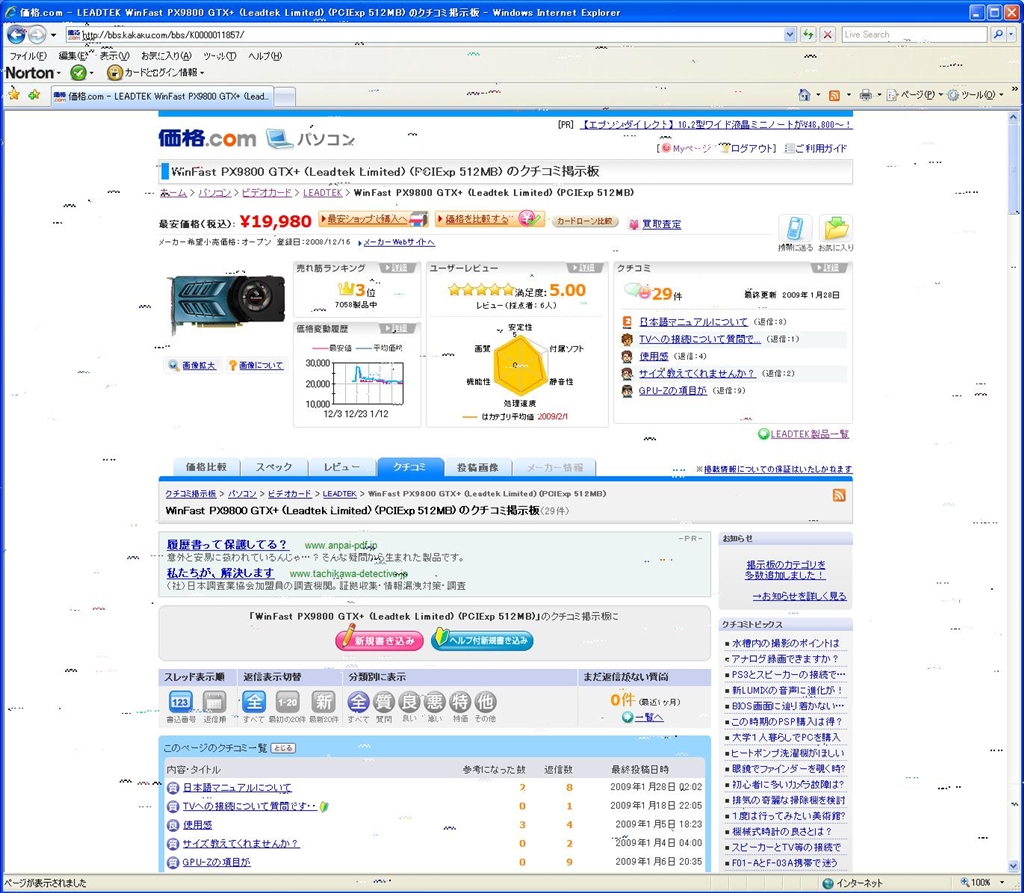
Task: Click the send-to-mobile phone icon
Action: coord(795,229)
